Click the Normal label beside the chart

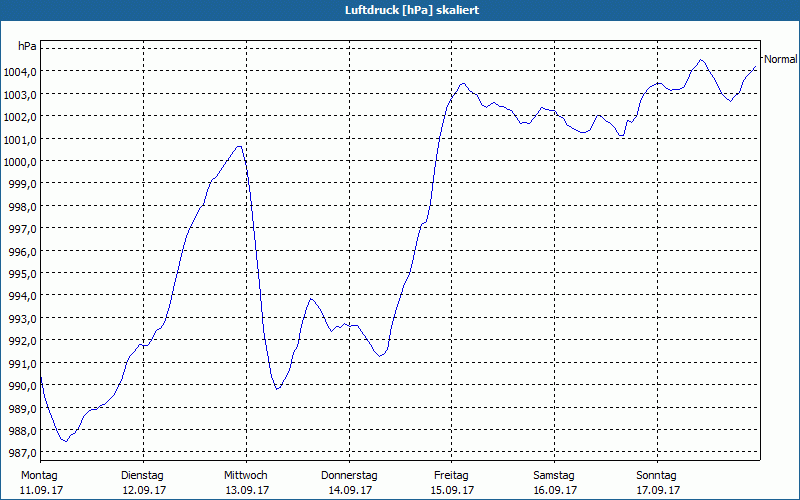[x=780, y=59]
